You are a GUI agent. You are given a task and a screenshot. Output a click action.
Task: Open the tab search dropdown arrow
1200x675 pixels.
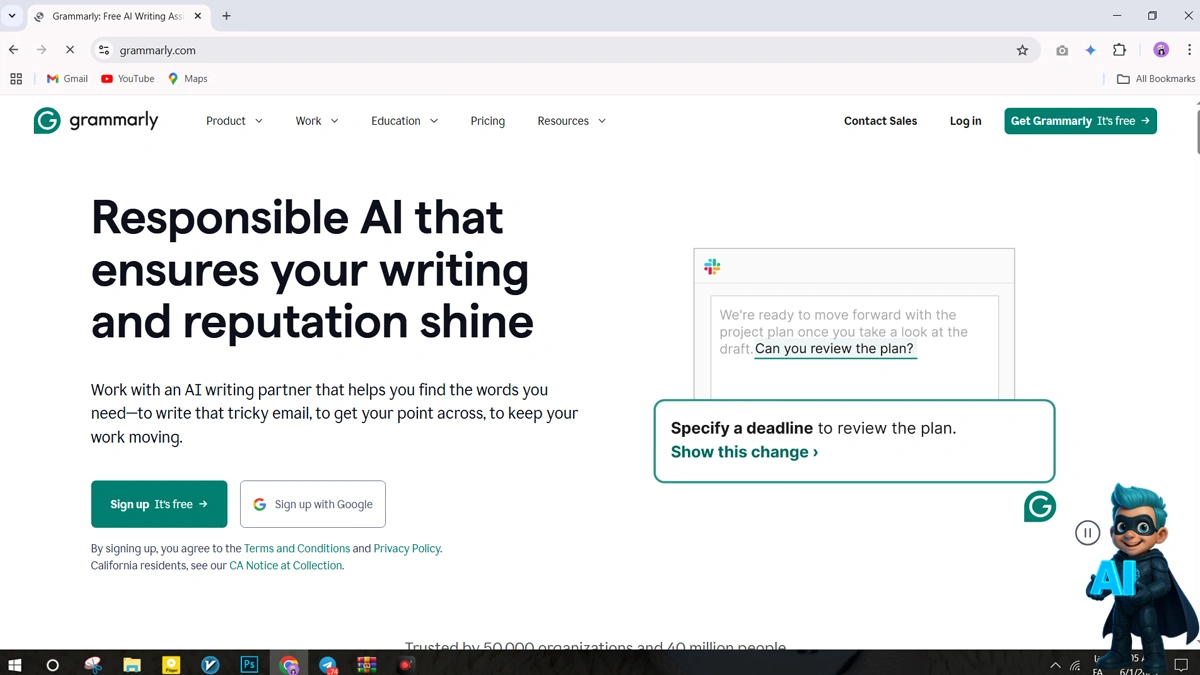click(12, 16)
